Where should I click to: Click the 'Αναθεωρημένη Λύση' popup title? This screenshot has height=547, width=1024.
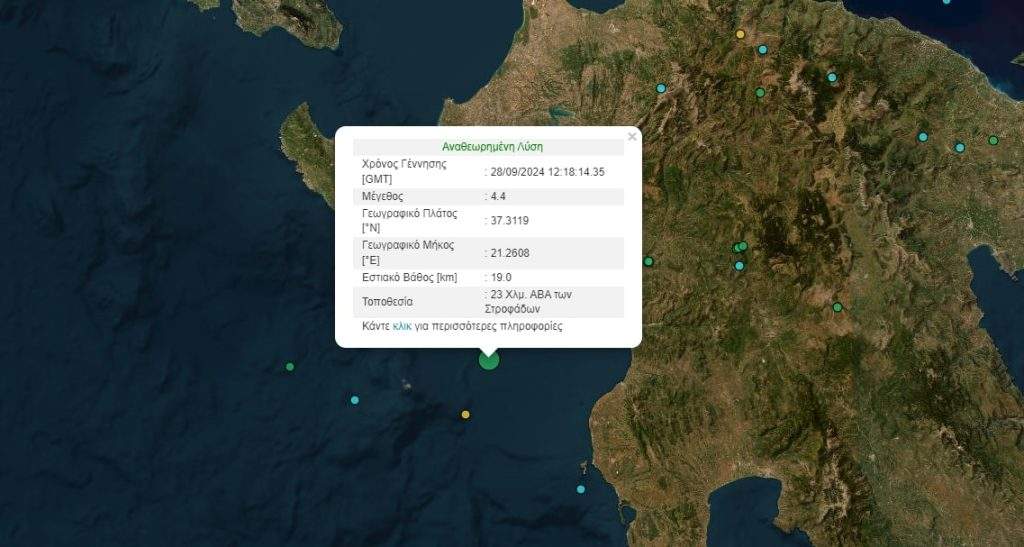(x=492, y=146)
